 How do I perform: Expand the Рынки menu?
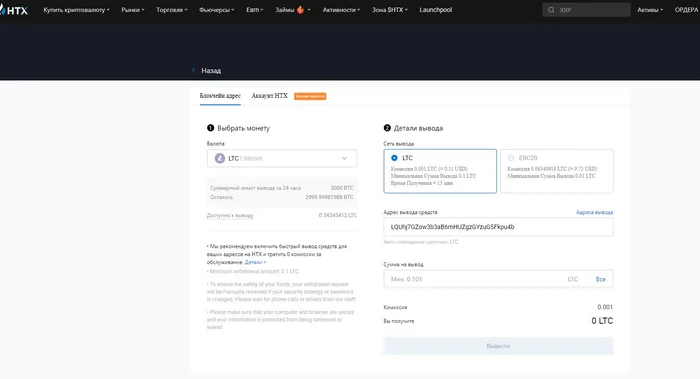[x=133, y=10]
